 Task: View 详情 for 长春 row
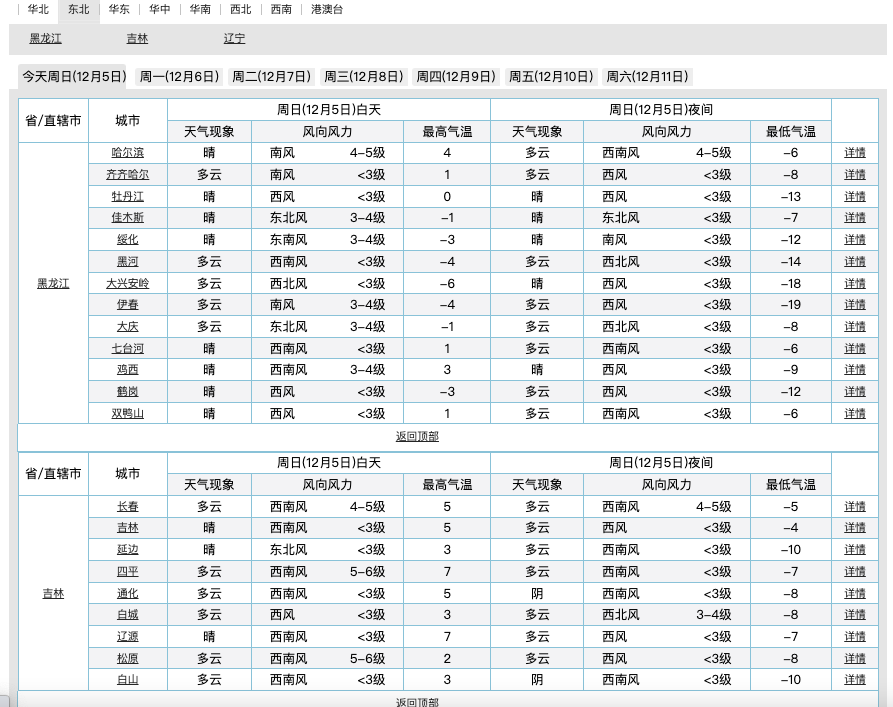[x=855, y=506]
